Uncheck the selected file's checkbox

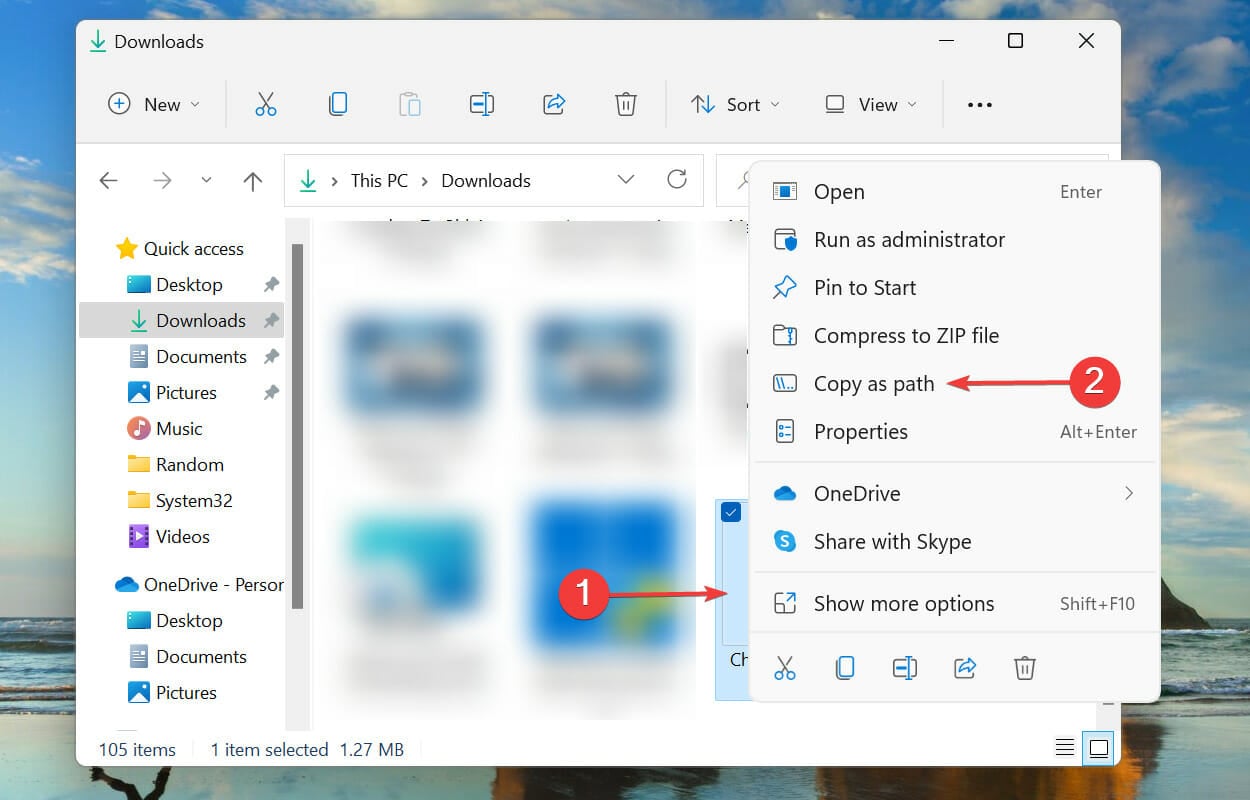(x=731, y=513)
